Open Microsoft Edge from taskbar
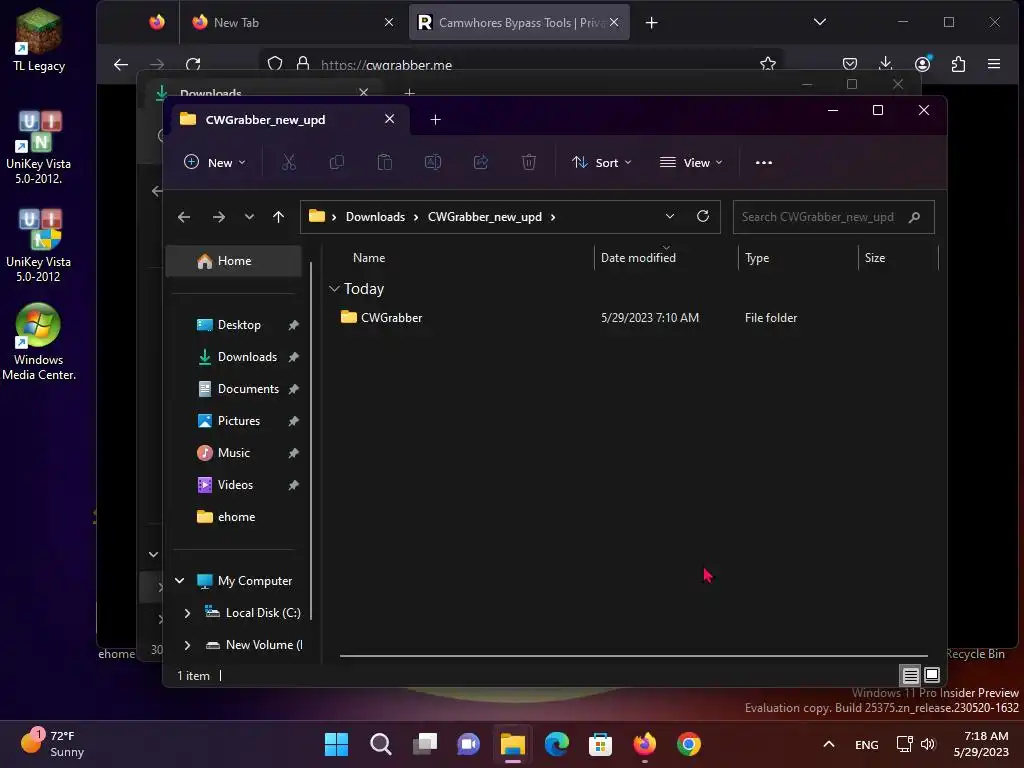Screen dimensions: 1024x768 click(x=556, y=744)
